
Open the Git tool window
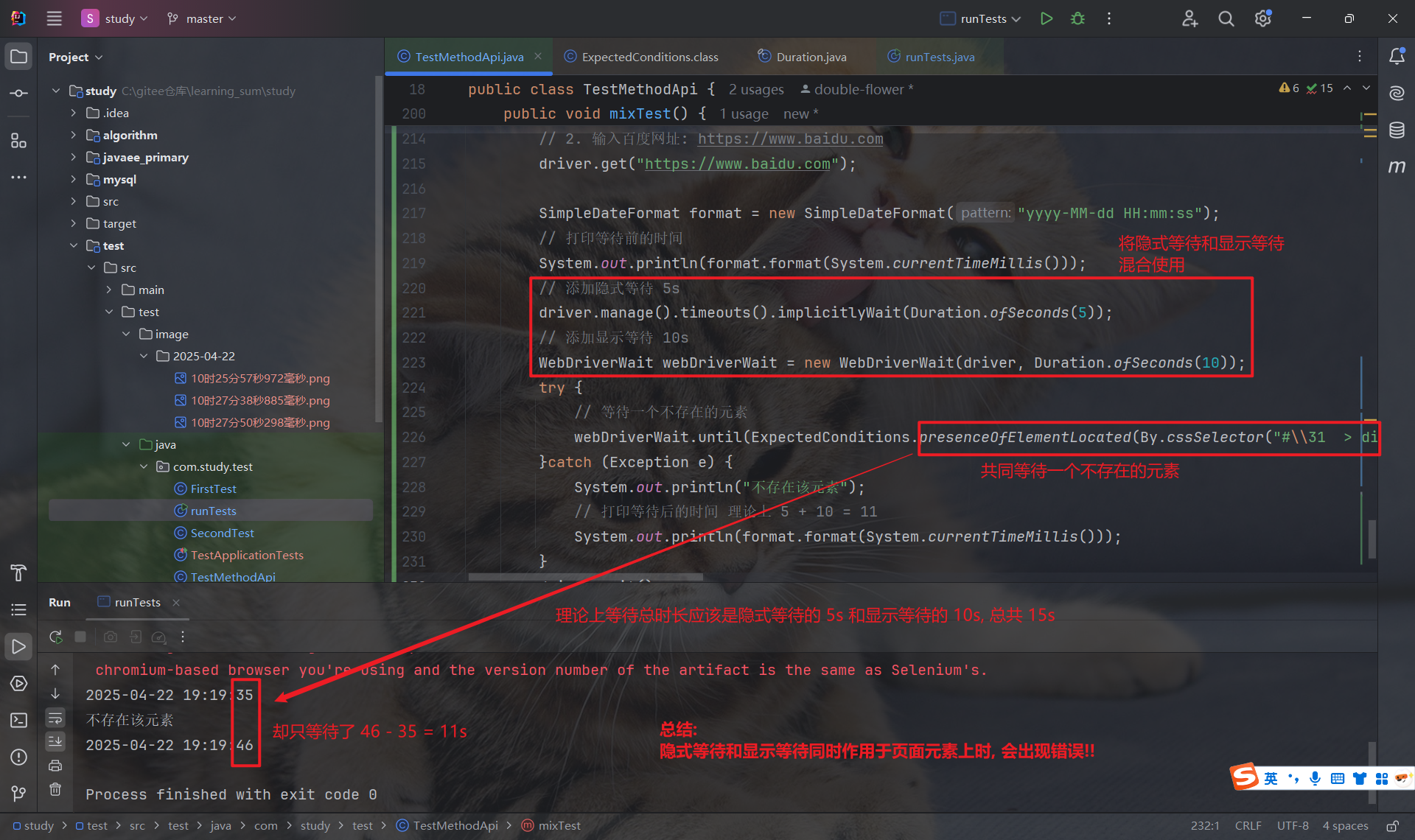click(x=19, y=794)
